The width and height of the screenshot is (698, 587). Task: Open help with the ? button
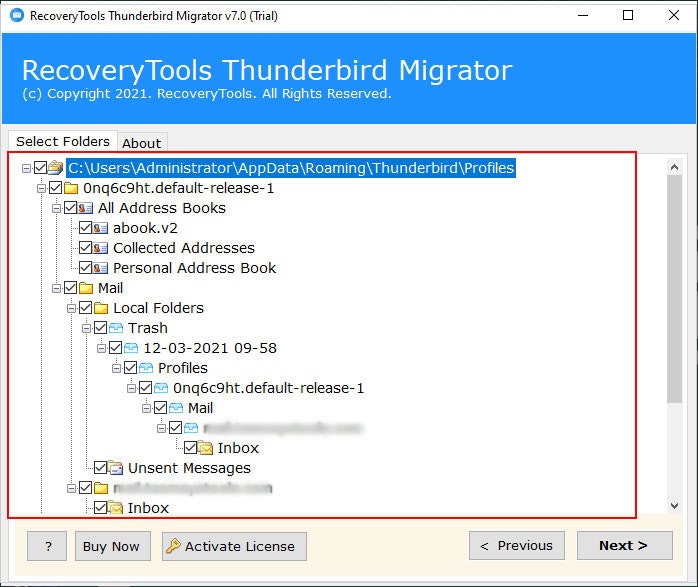coord(47,546)
